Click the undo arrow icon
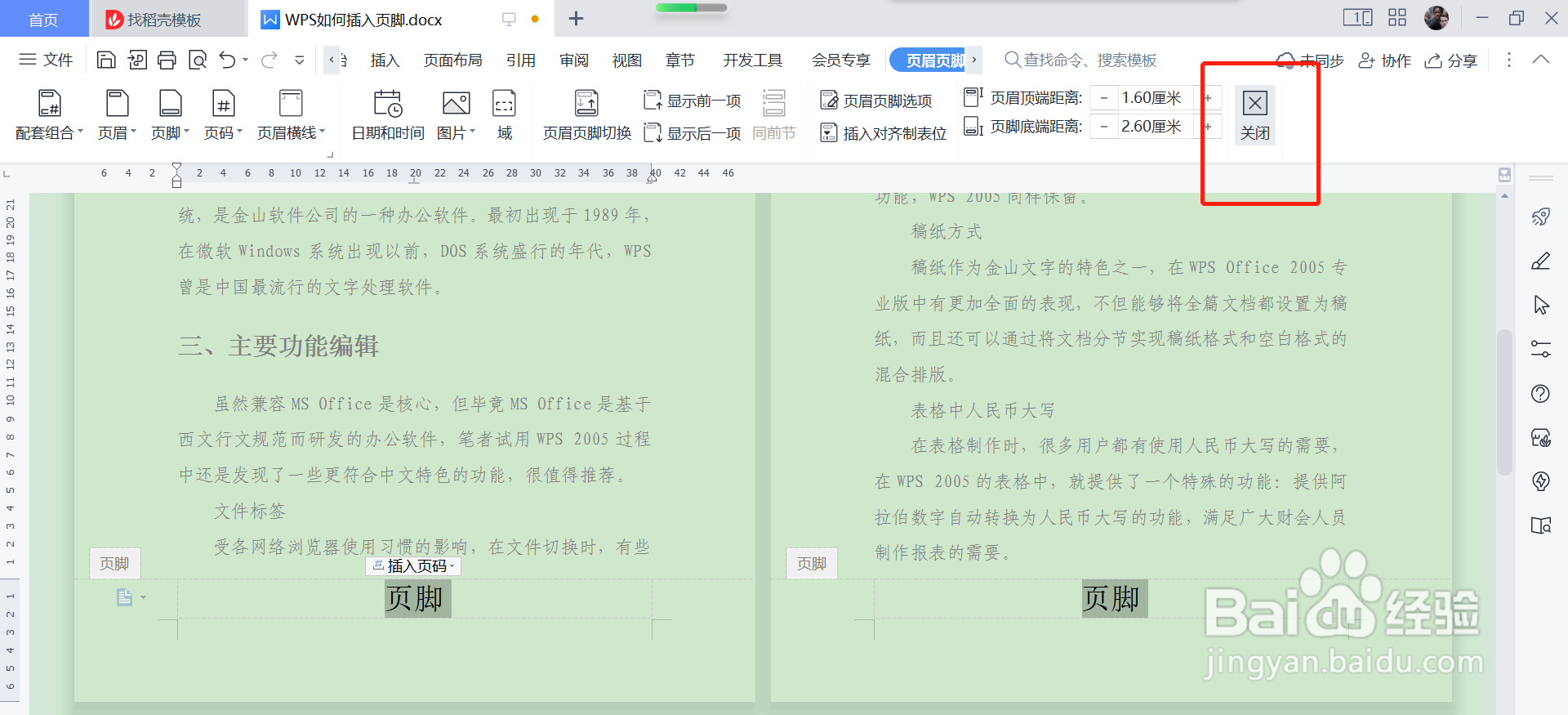The height and width of the screenshot is (715, 1568). (228, 60)
